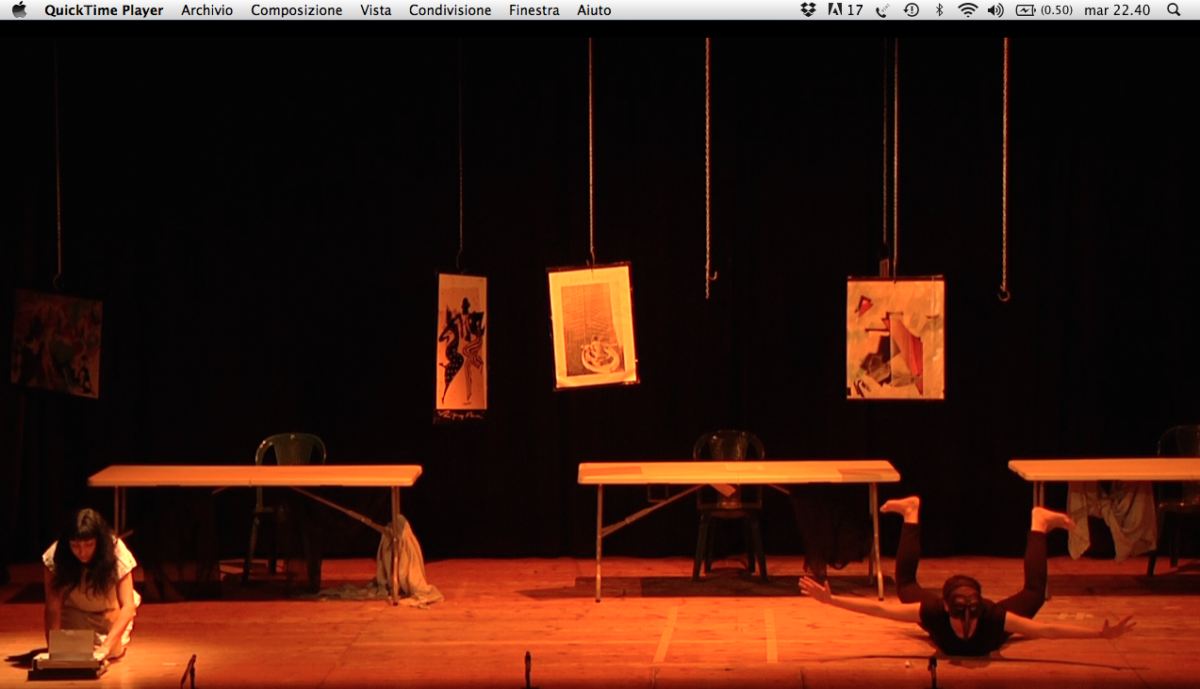Click the clock reading mar 22.40

1117,10
